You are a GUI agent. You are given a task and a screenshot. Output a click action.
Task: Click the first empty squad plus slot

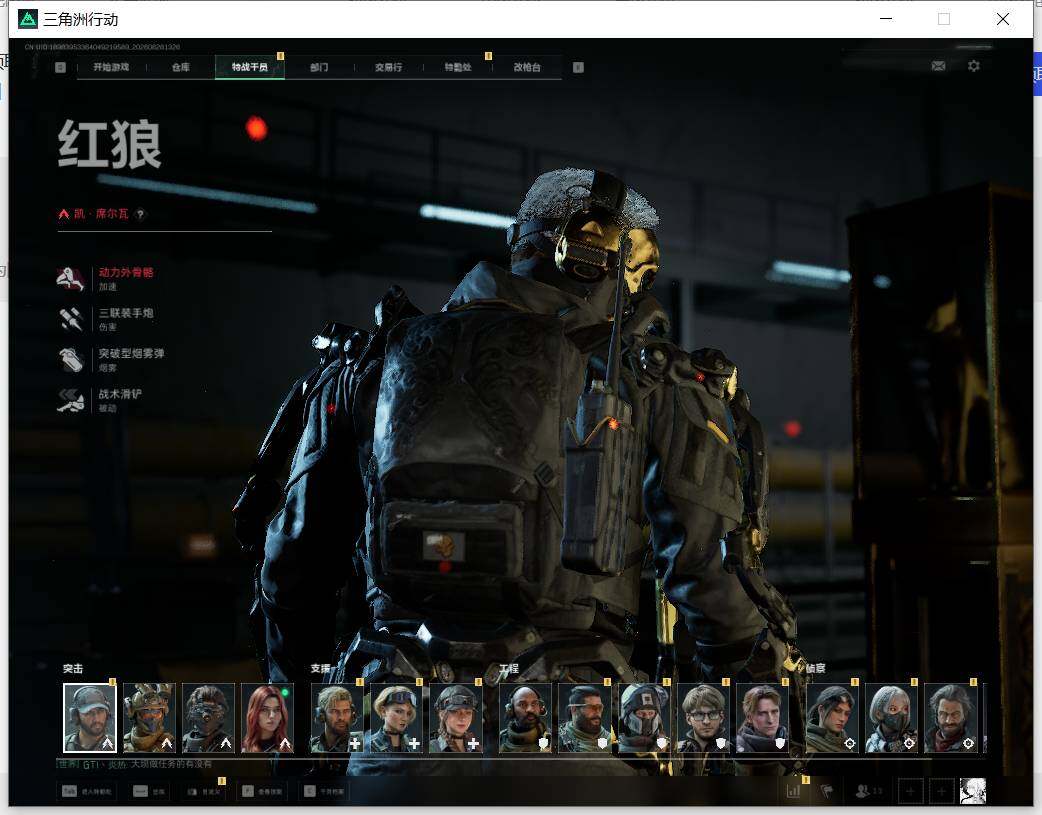click(x=910, y=791)
